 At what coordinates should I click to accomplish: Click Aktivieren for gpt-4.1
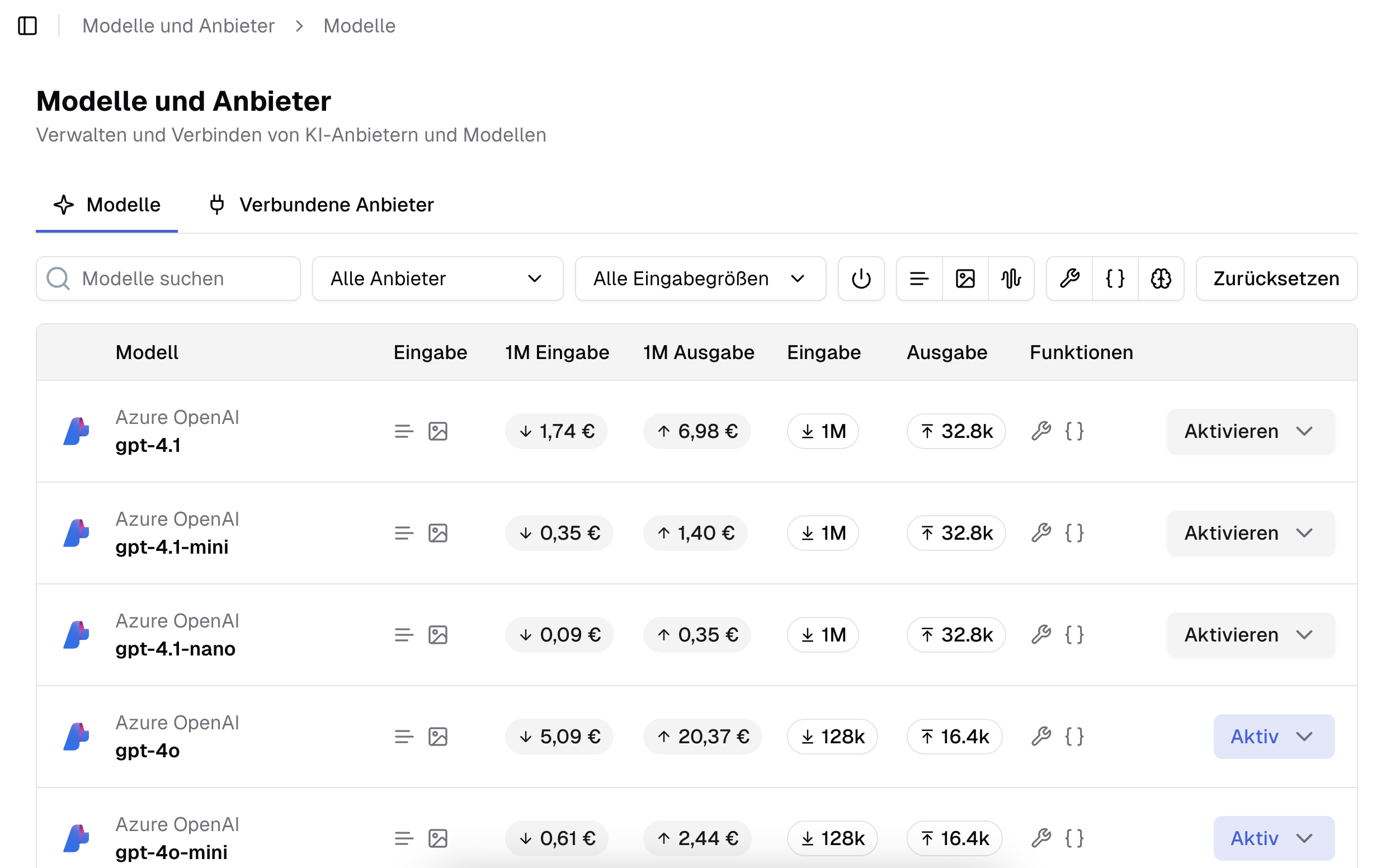click(1232, 431)
